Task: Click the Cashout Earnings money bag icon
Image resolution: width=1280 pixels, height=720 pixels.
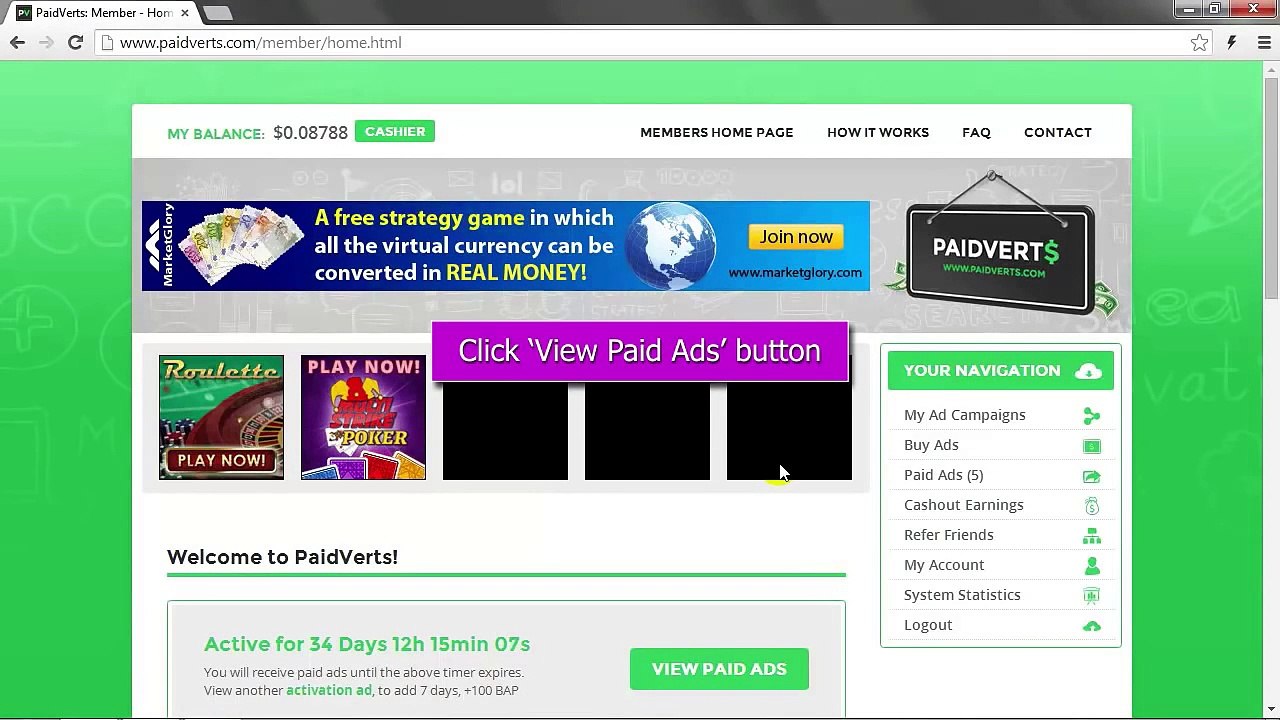Action: coord(1092,506)
